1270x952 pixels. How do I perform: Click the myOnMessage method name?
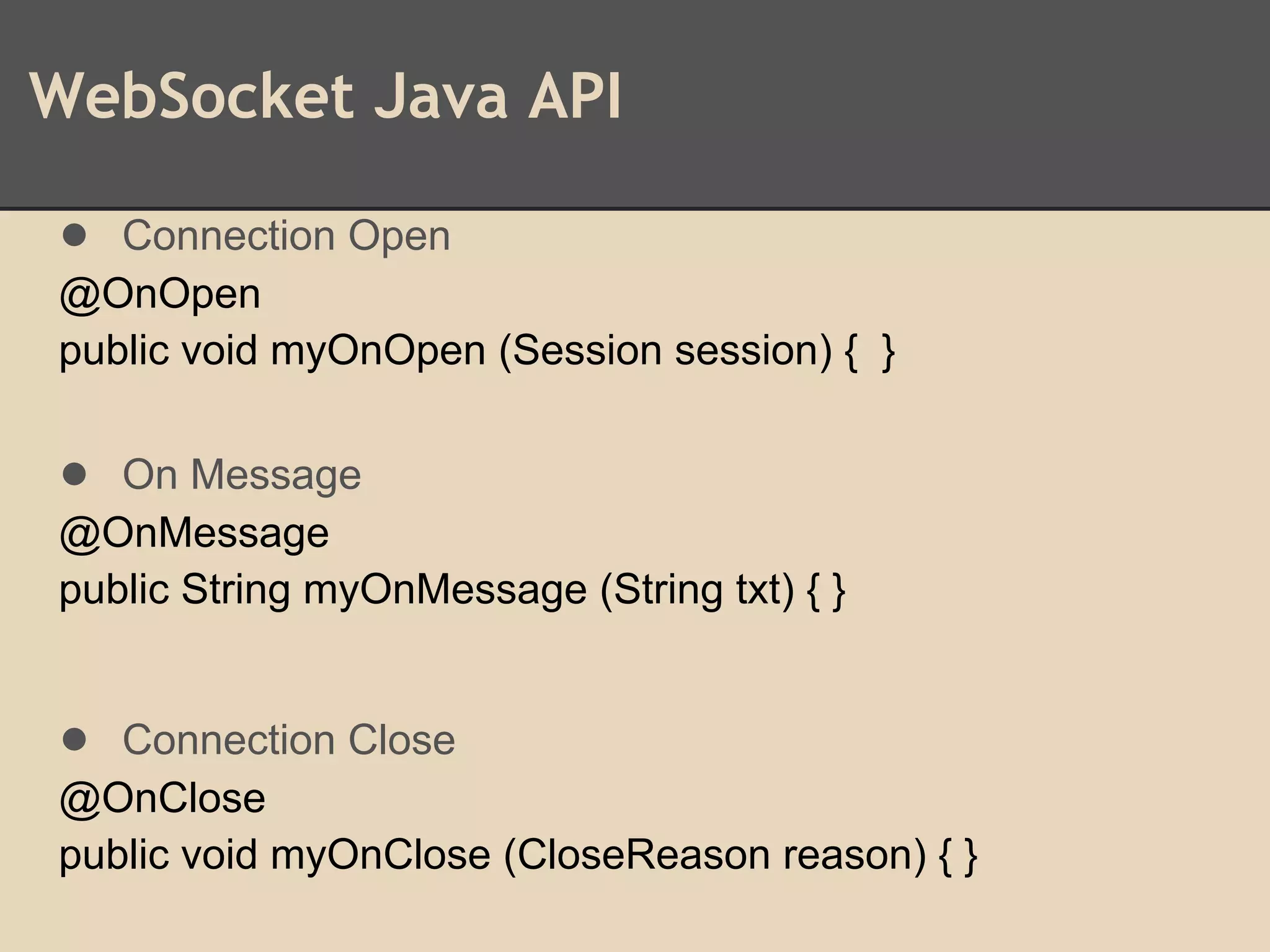[445, 589]
